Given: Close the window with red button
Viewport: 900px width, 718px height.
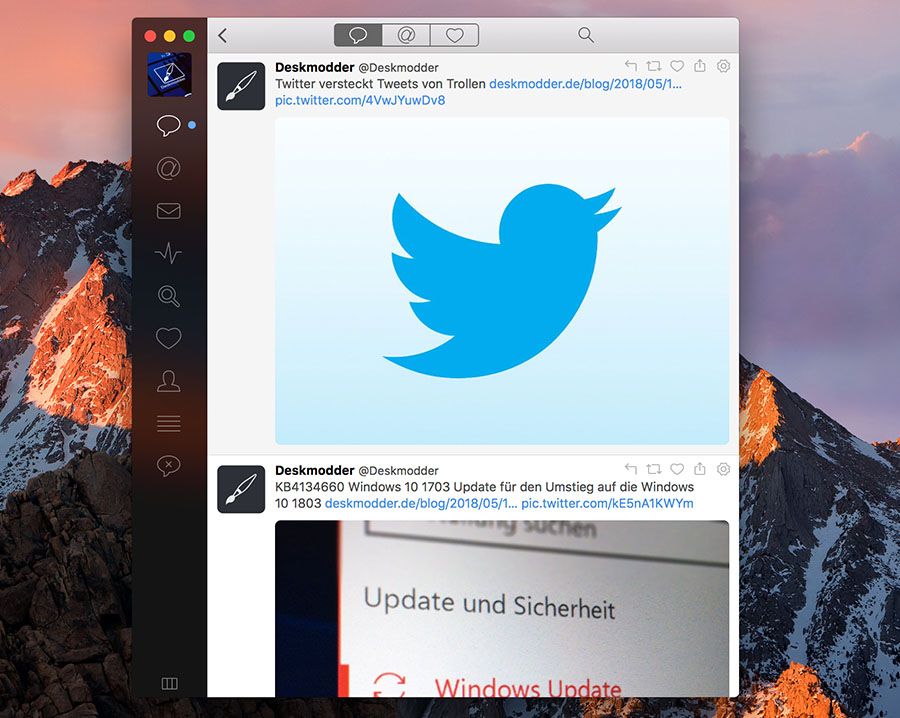Looking at the screenshot, I should pyautogui.click(x=150, y=36).
